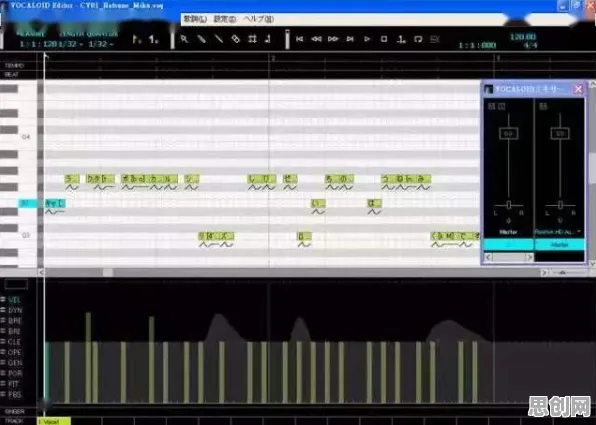596x425 pixels.
Task: Click the C4 piano key label
Action: [26, 136]
